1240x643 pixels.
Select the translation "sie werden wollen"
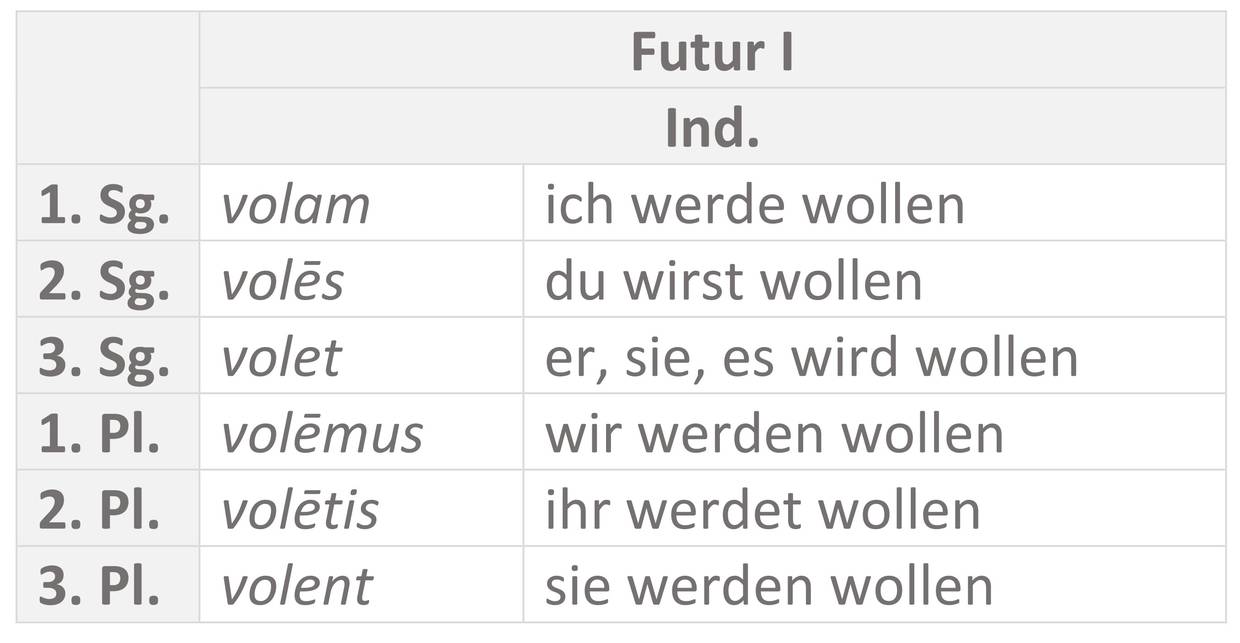click(x=768, y=586)
